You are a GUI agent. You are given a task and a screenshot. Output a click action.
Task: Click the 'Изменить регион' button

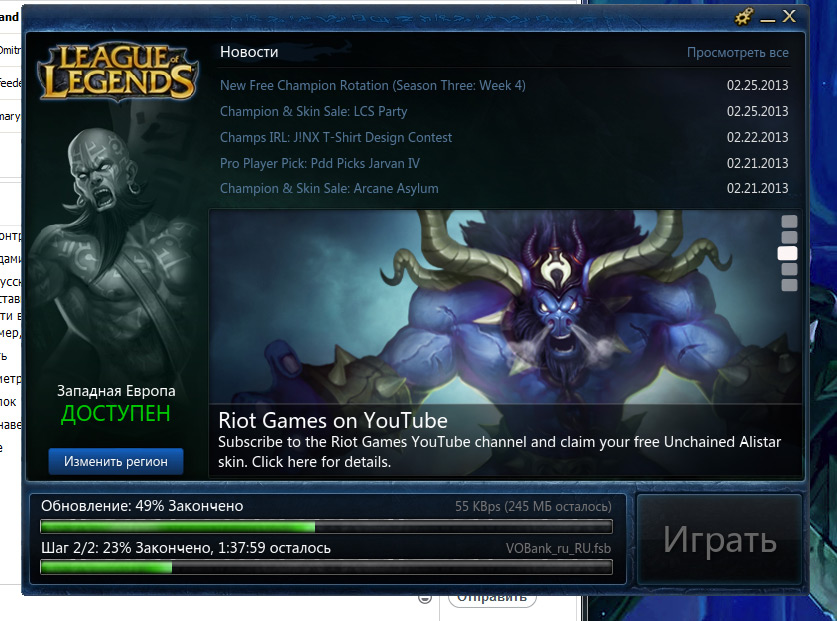(x=116, y=461)
